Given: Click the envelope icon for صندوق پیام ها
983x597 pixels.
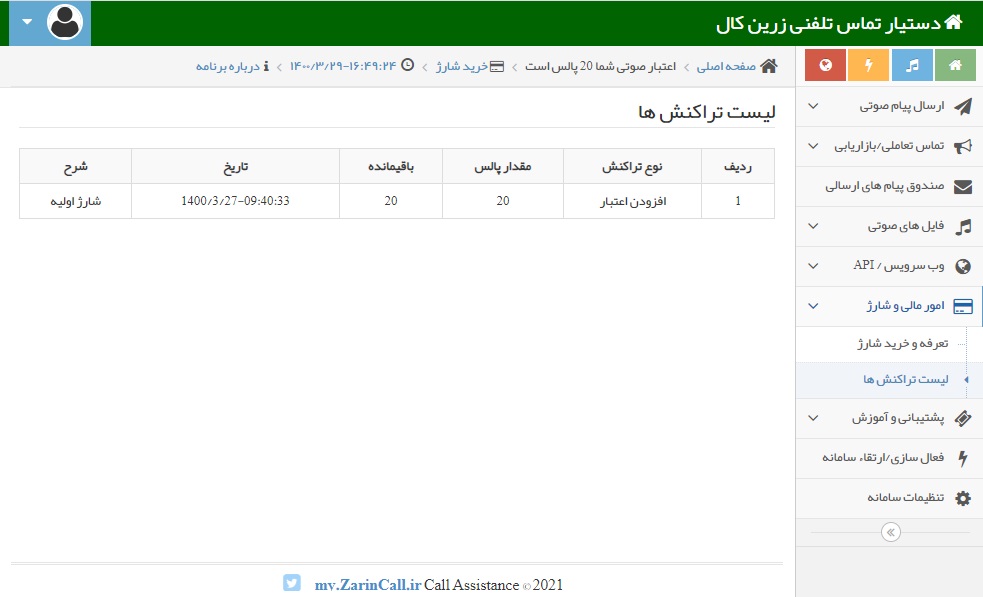Looking at the screenshot, I should point(963,187).
